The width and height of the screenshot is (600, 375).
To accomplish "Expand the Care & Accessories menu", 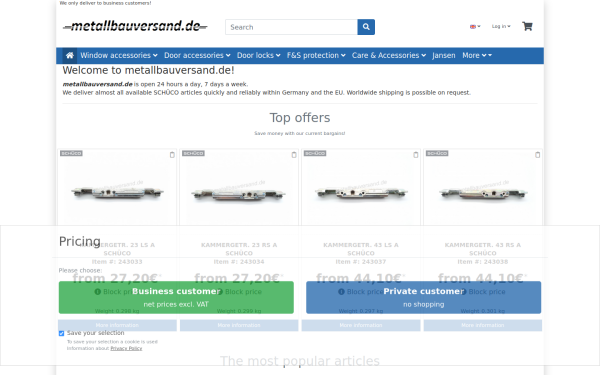I will (x=389, y=55).
